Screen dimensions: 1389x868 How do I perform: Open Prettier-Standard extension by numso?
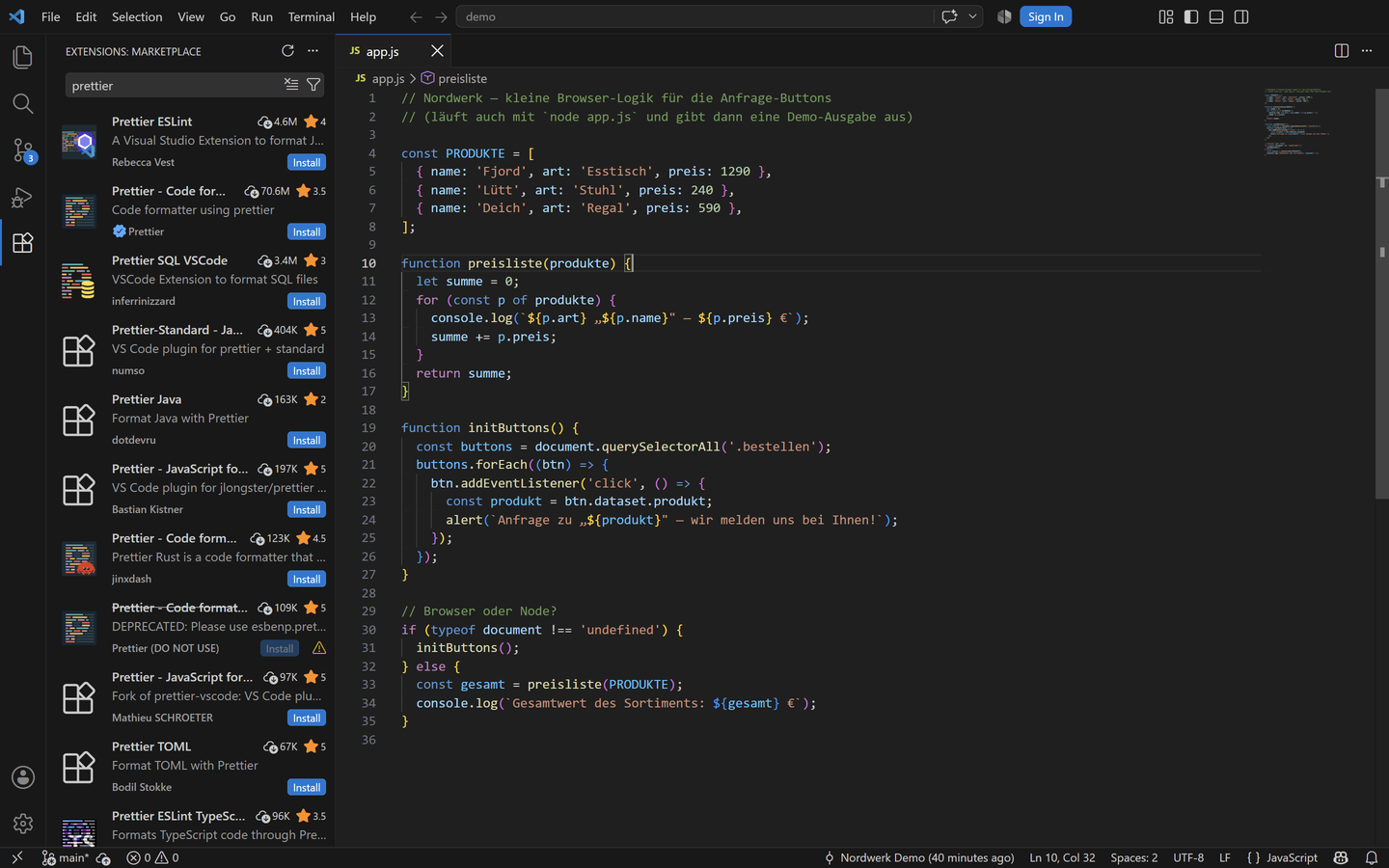tap(191, 349)
